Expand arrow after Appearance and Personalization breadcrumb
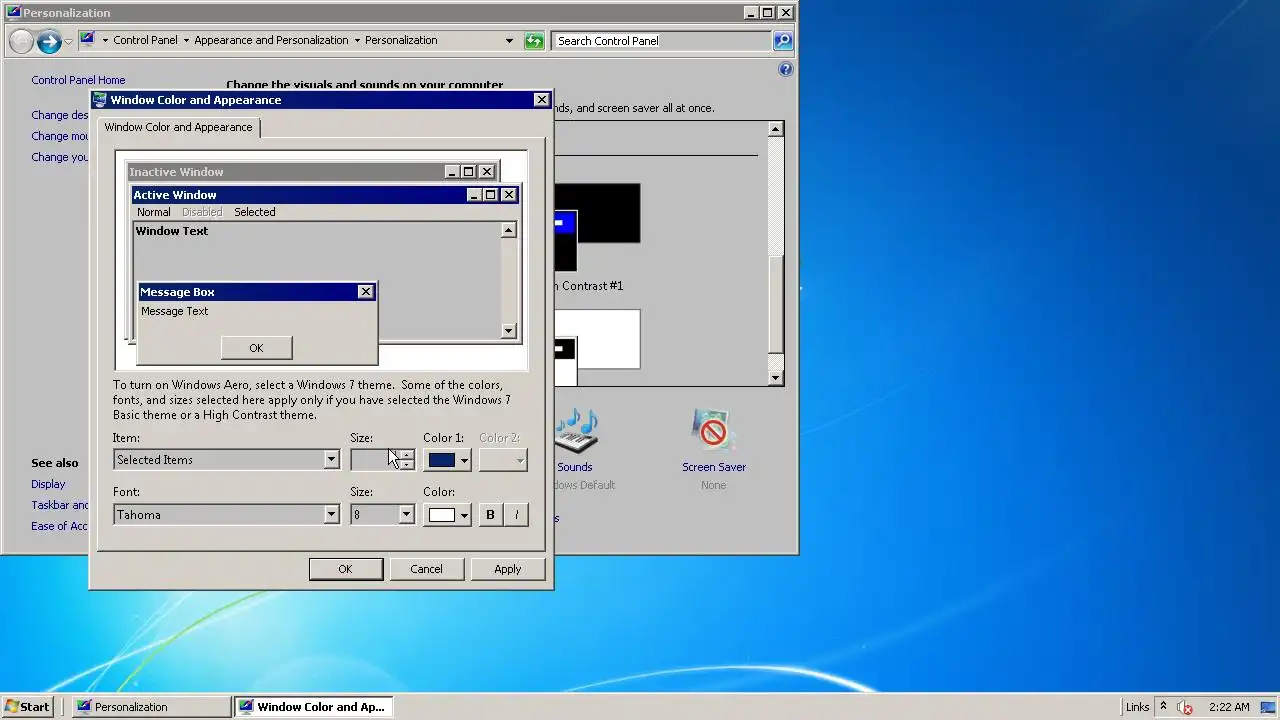 (x=357, y=41)
